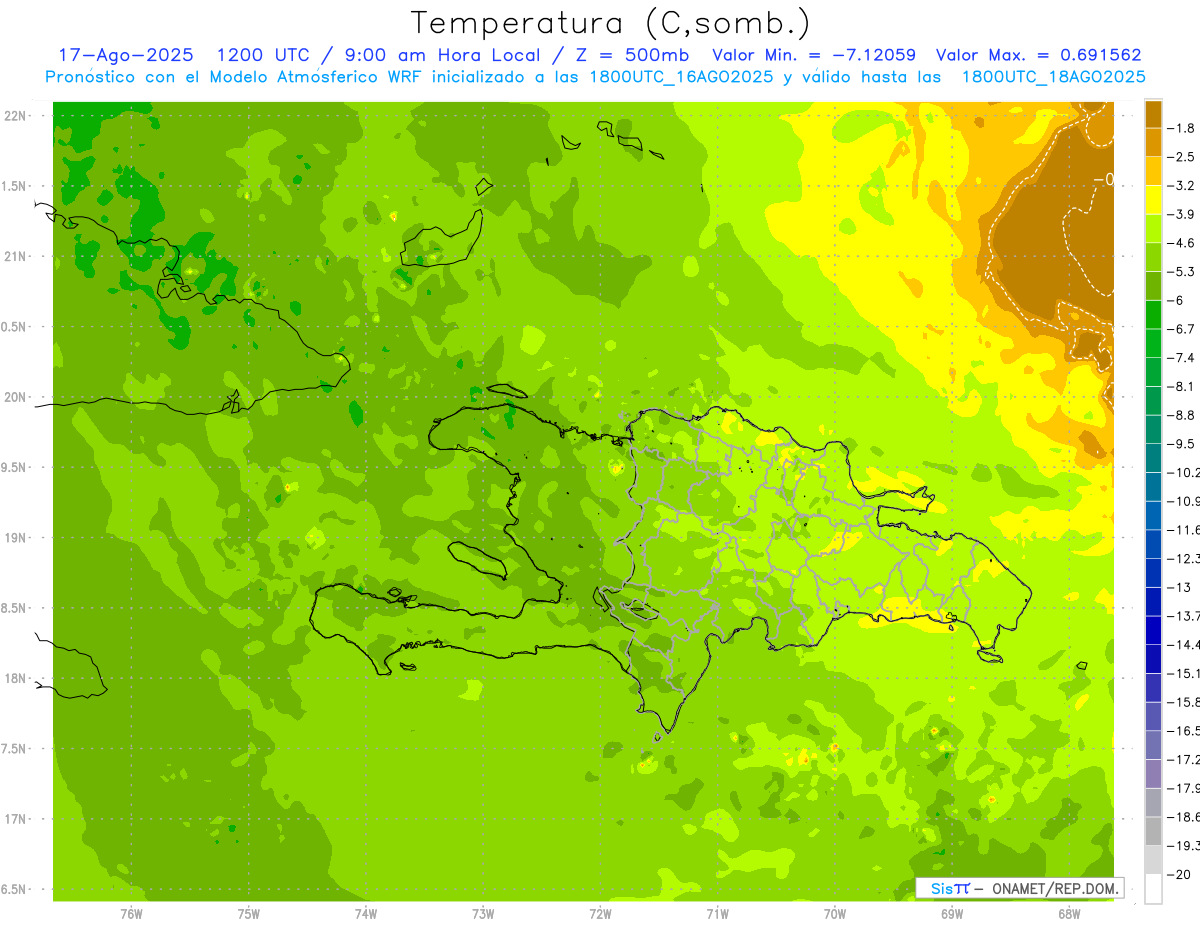Image resolution: width=1200 pixels, height=927 pixels.
Task: Click the '76W' longitude axis label
Action: click(131, 913)
